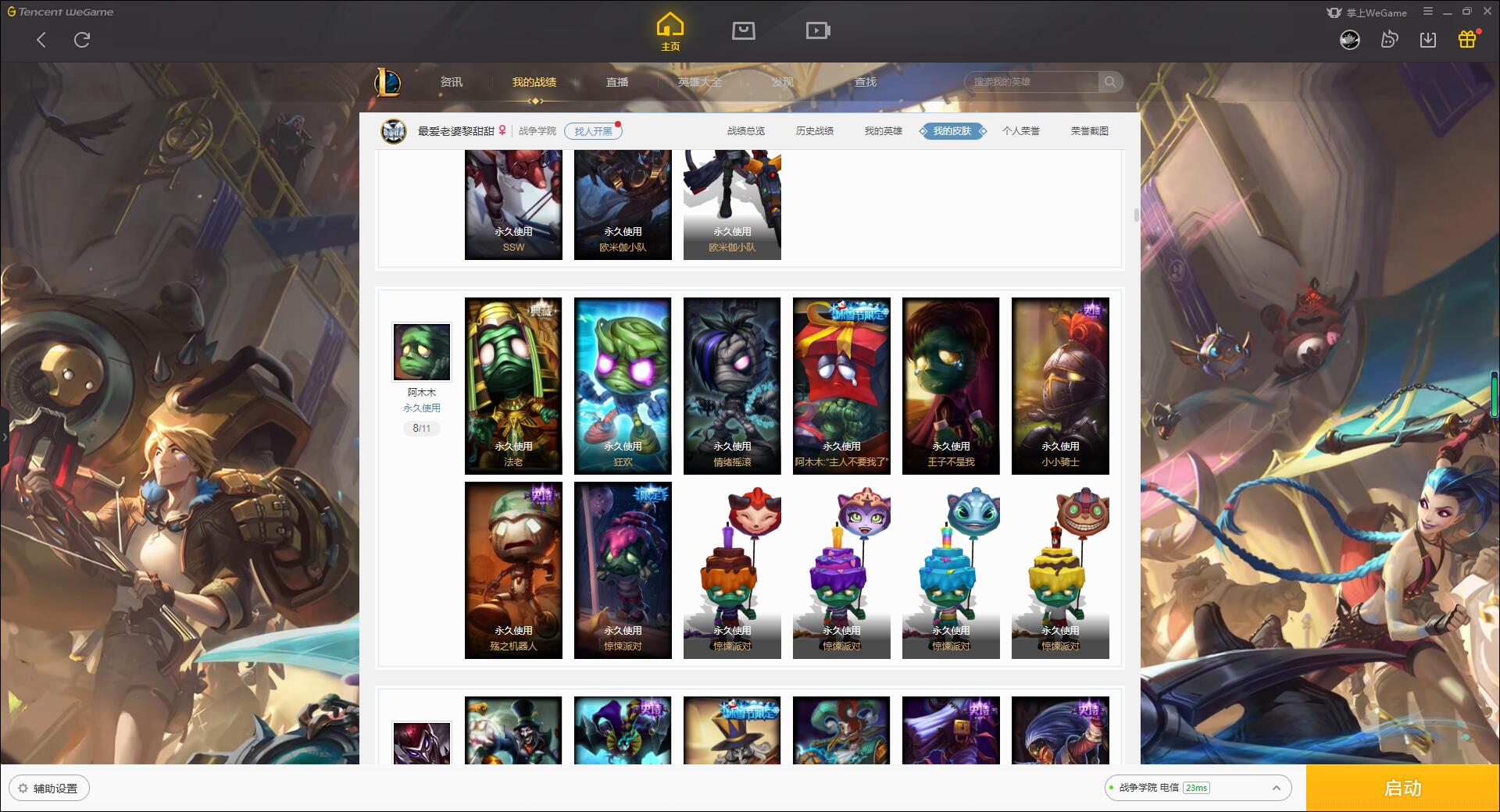Image resolution: width=1500 pixels, height=812 pixels.
Task: Refresh the page with the reload icon
Action: click(82, 40)
